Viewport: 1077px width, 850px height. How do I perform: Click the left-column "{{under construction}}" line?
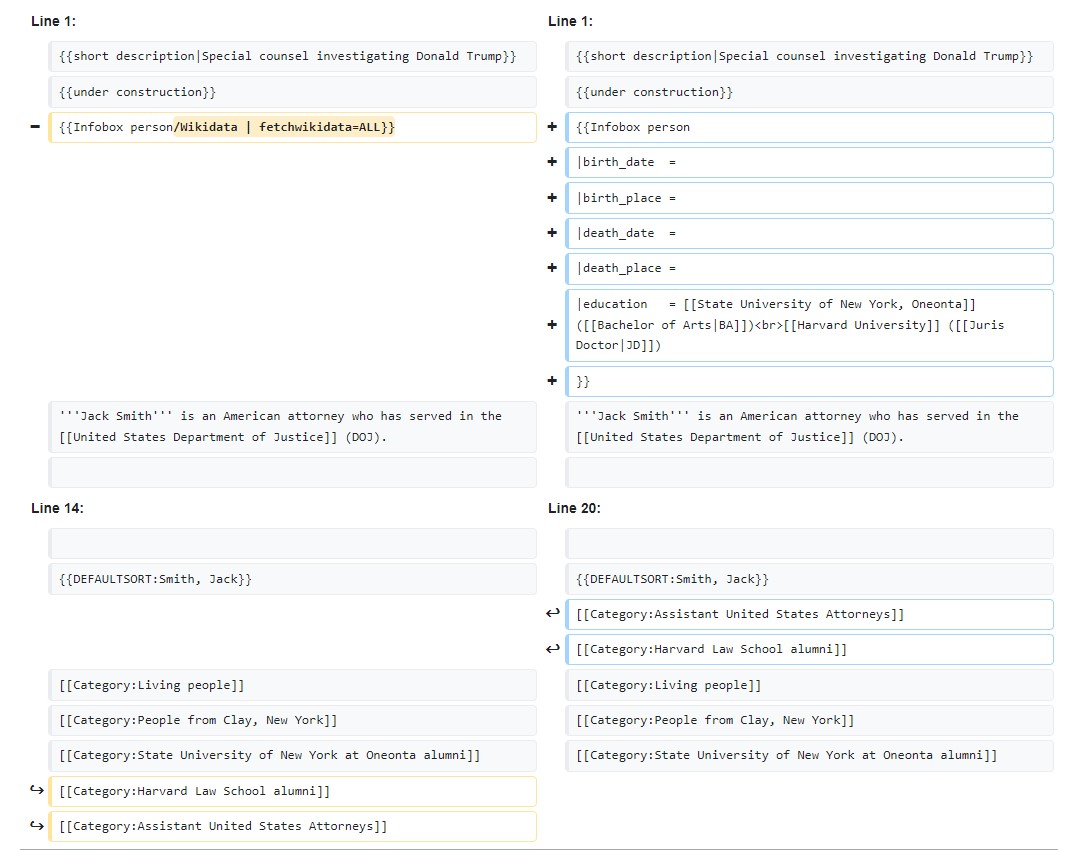[x=293, y=92]
